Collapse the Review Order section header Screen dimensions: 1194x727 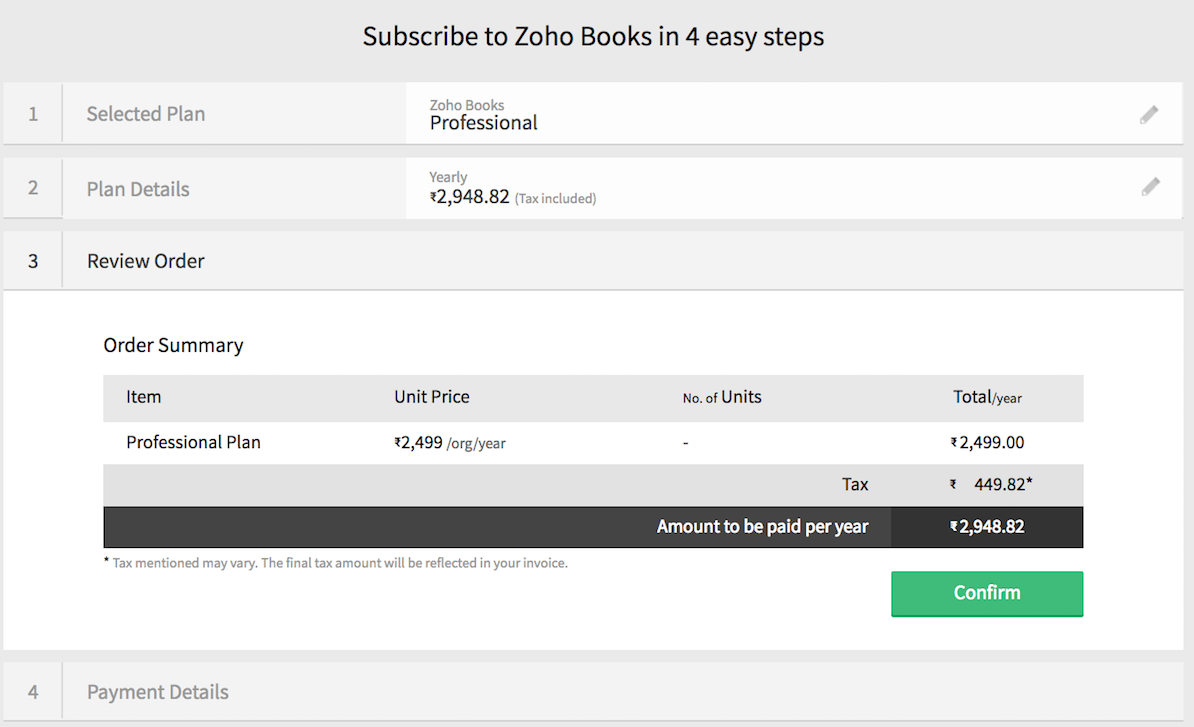click(146, 261)
